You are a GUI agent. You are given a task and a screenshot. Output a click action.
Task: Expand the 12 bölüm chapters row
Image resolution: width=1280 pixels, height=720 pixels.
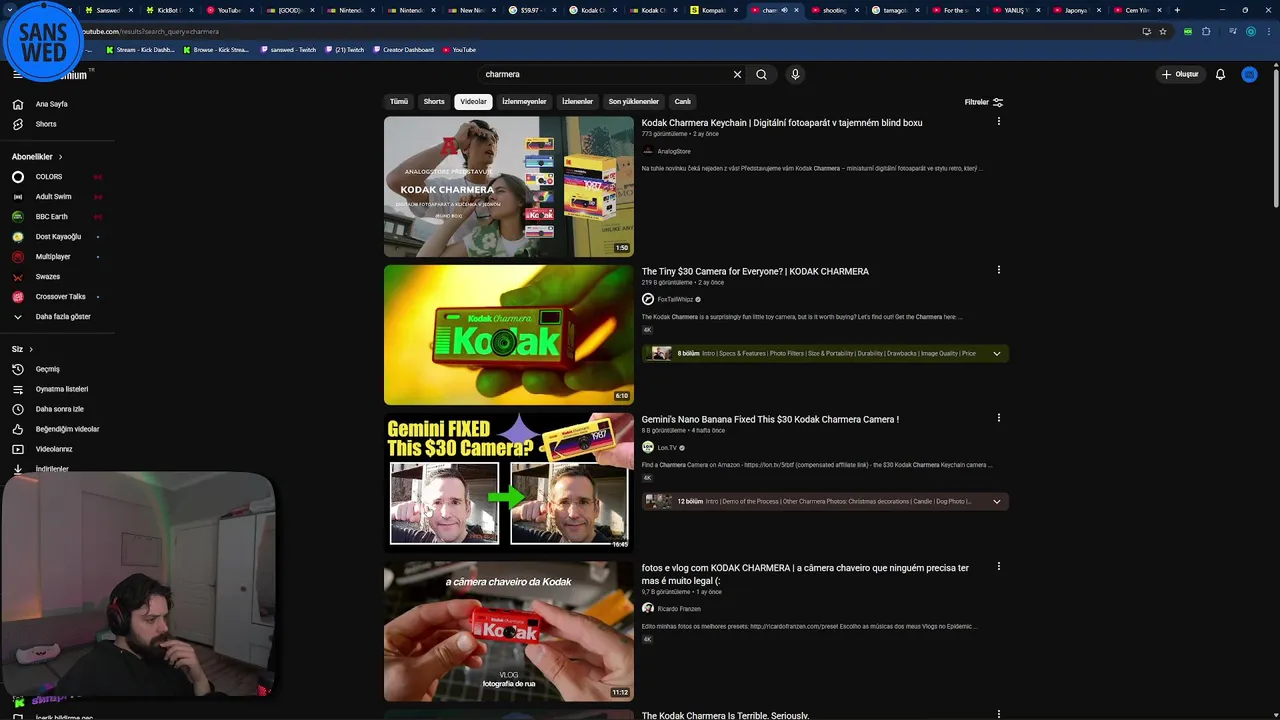[825, 501]
